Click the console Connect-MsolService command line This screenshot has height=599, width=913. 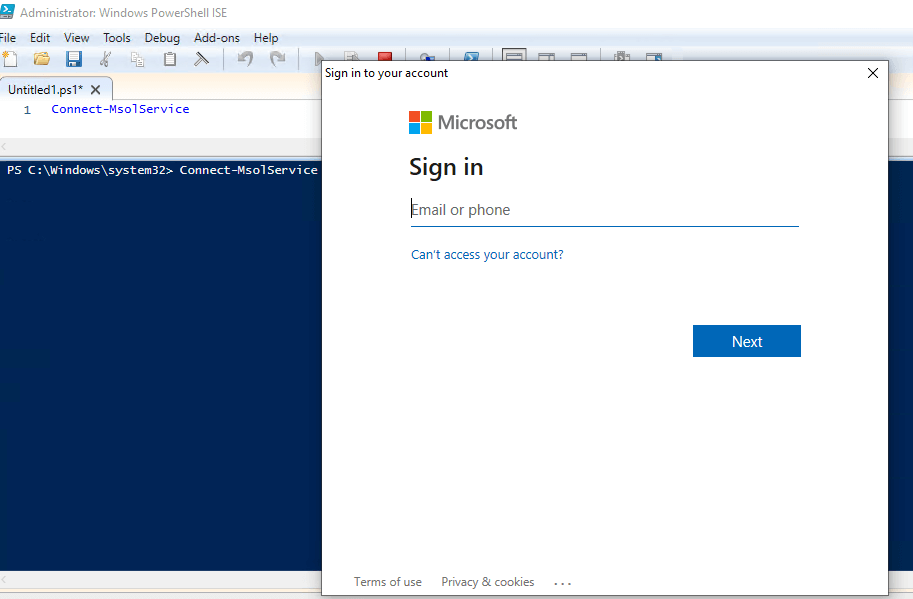tap(249, 170)
